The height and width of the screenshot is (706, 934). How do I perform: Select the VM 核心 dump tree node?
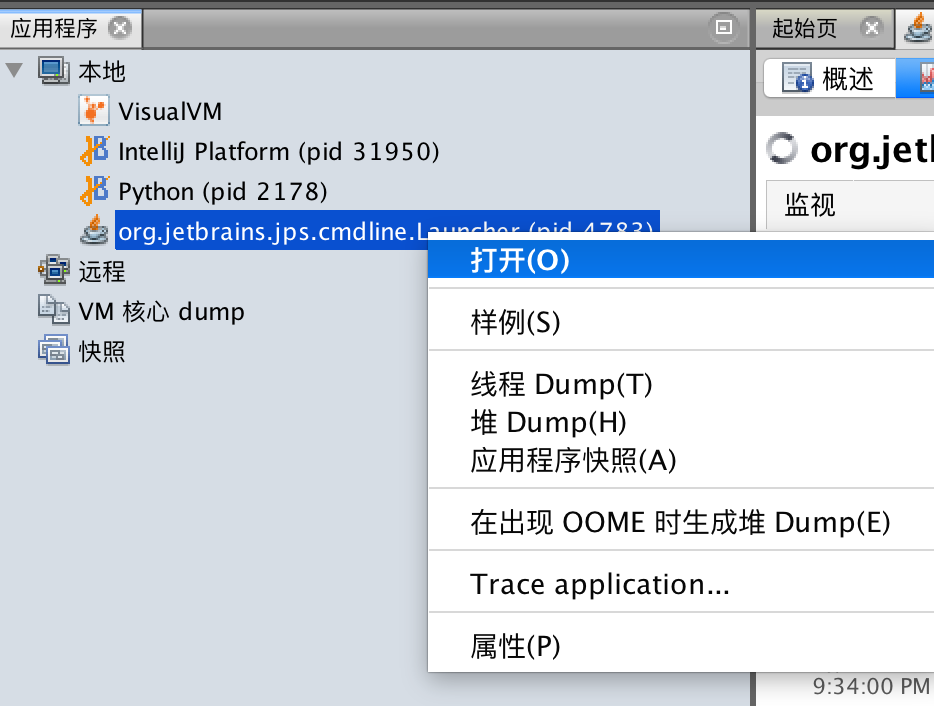(x=161, y=312)
